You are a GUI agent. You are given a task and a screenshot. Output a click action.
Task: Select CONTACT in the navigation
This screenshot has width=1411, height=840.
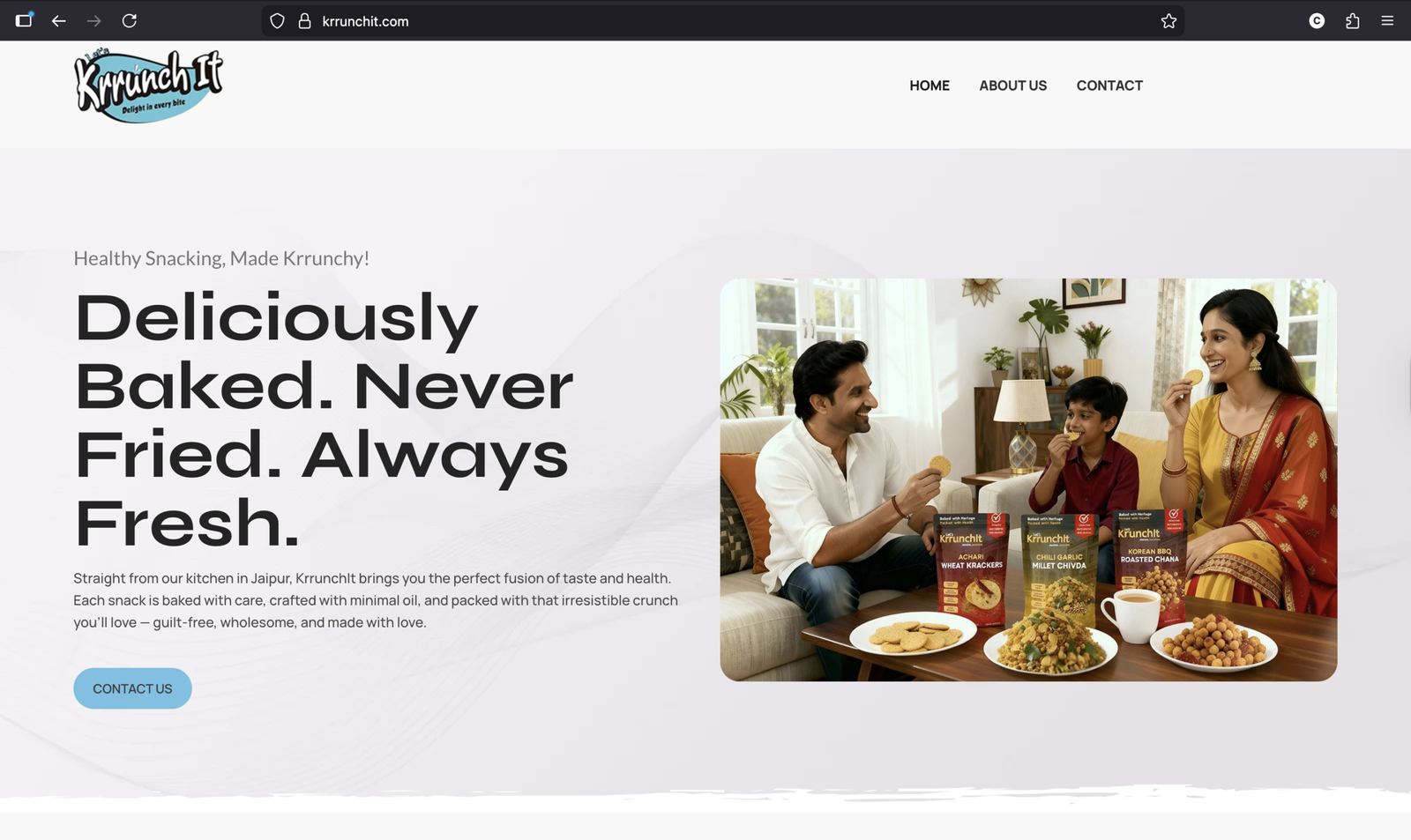click(1109, 85)
